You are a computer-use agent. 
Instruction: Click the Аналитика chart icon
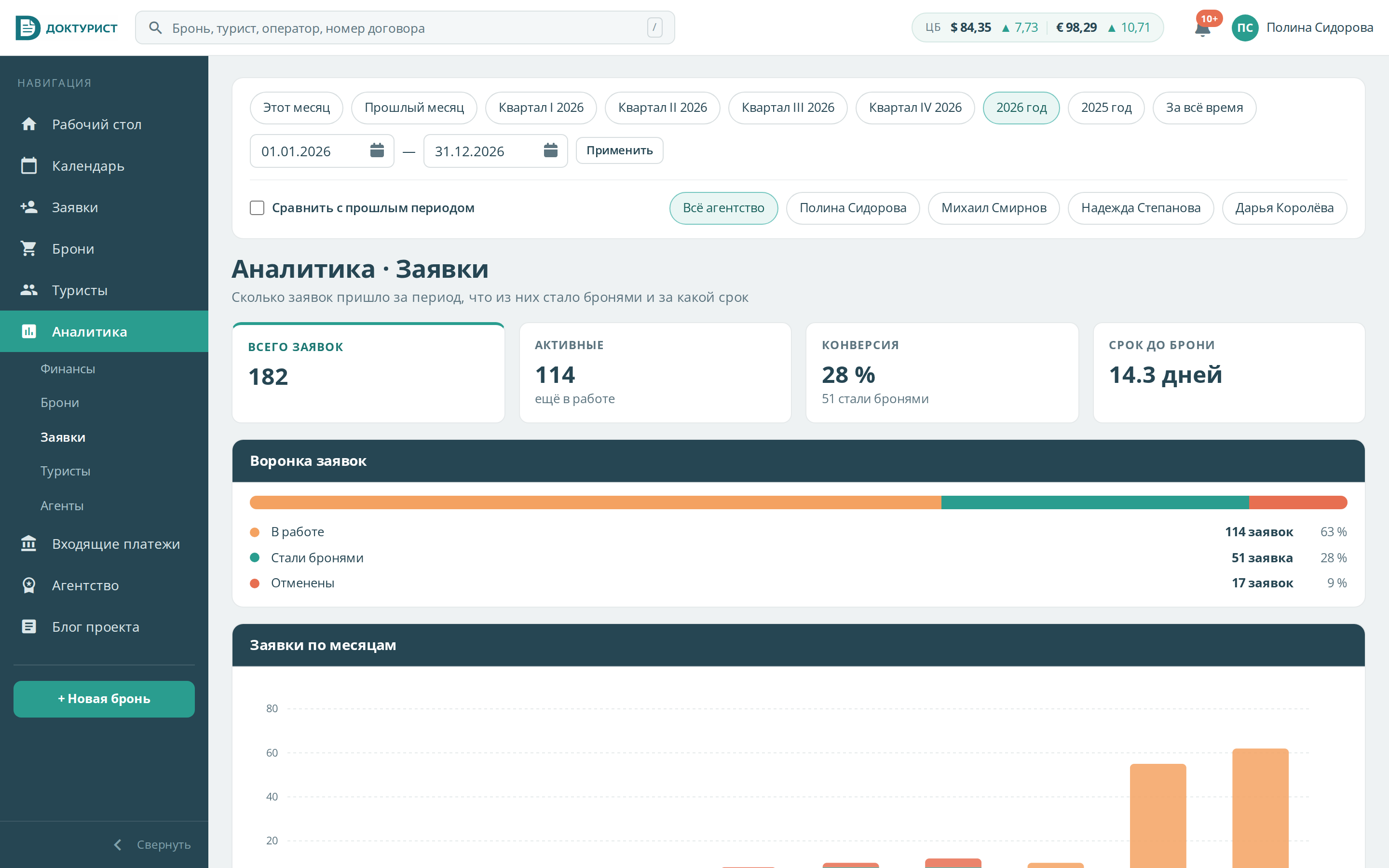(29, 331)
